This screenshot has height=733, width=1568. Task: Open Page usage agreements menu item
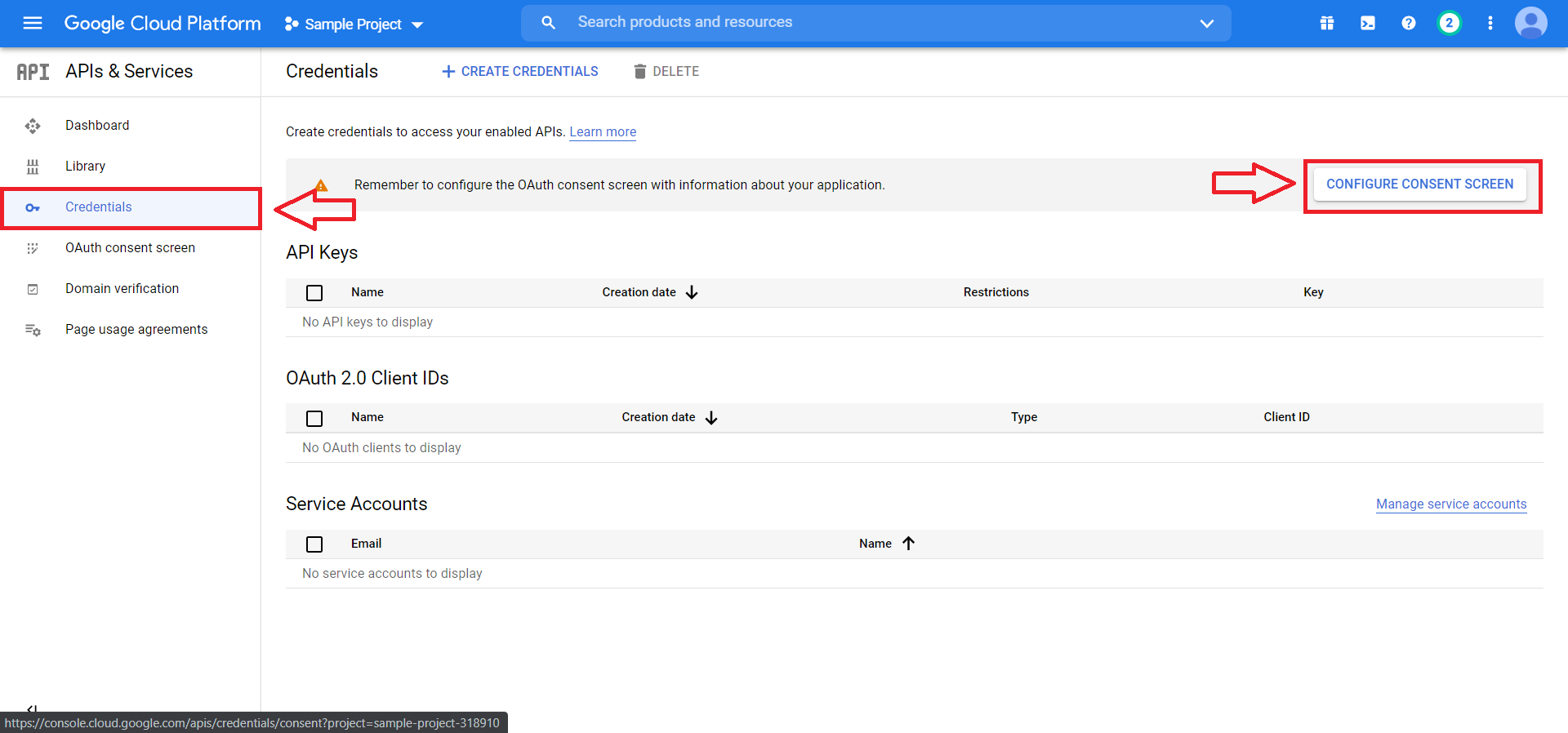click(136, 329)
